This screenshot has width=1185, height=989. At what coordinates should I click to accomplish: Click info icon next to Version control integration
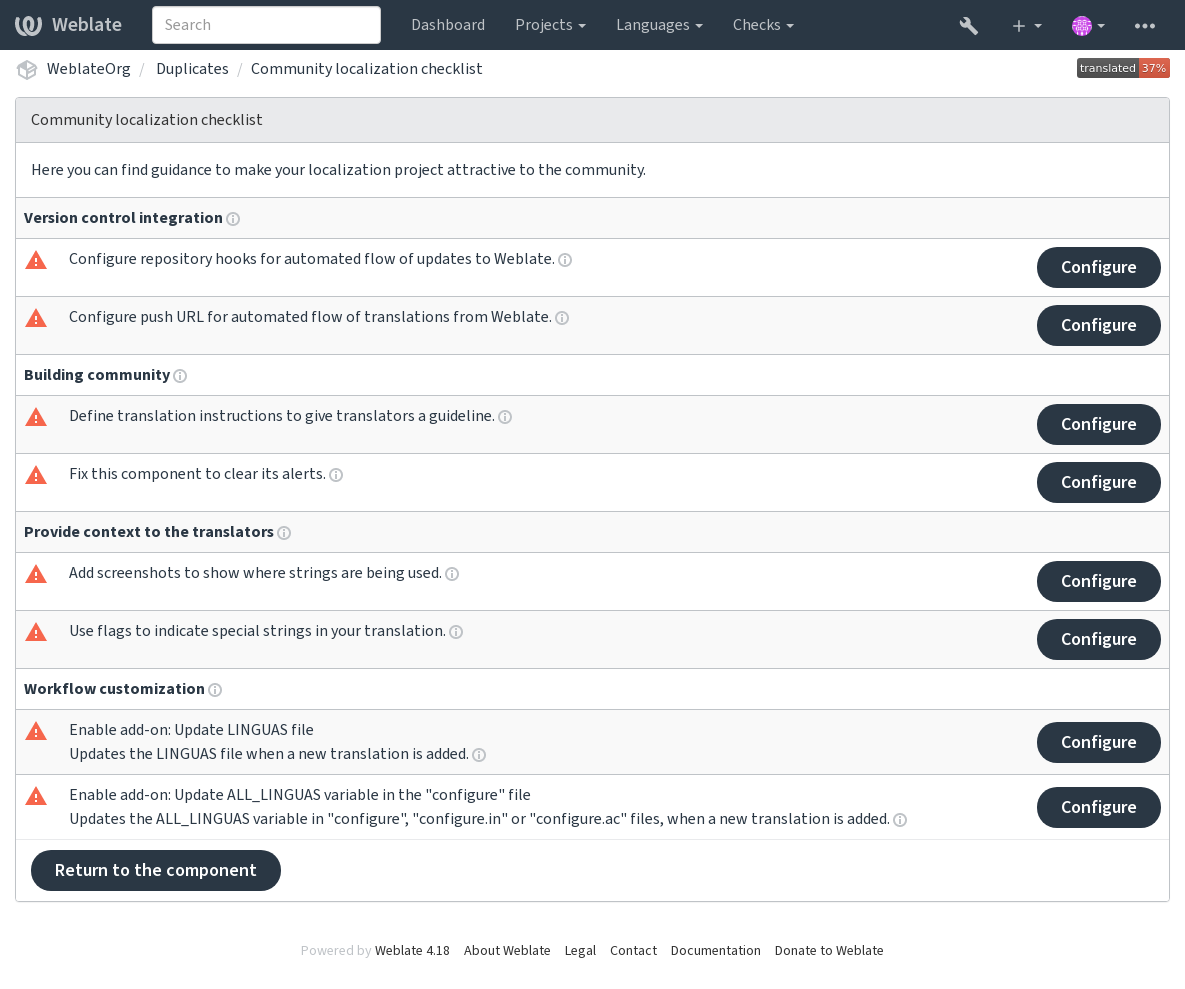[233, 219]
